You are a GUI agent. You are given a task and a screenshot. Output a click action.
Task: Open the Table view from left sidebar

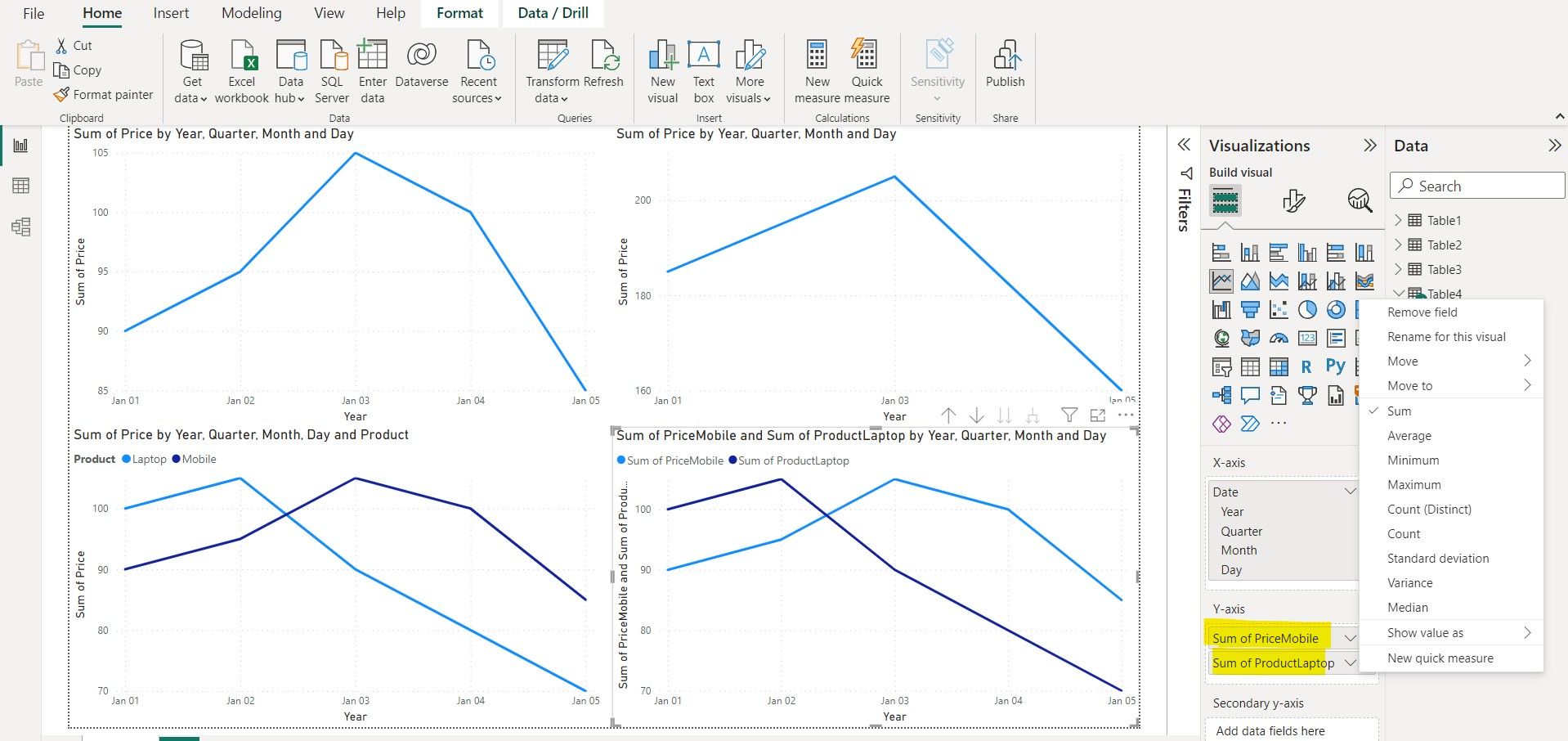tap(21, 186)
